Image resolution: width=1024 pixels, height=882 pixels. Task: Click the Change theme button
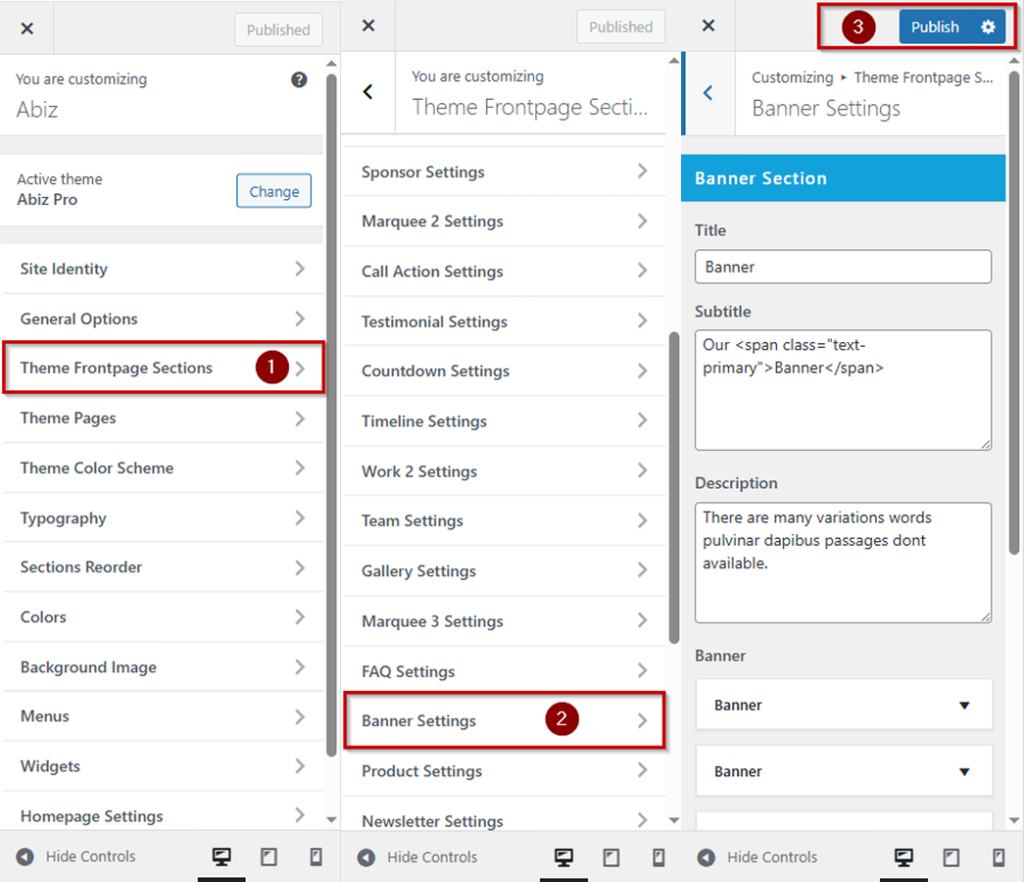pos(274,191)
